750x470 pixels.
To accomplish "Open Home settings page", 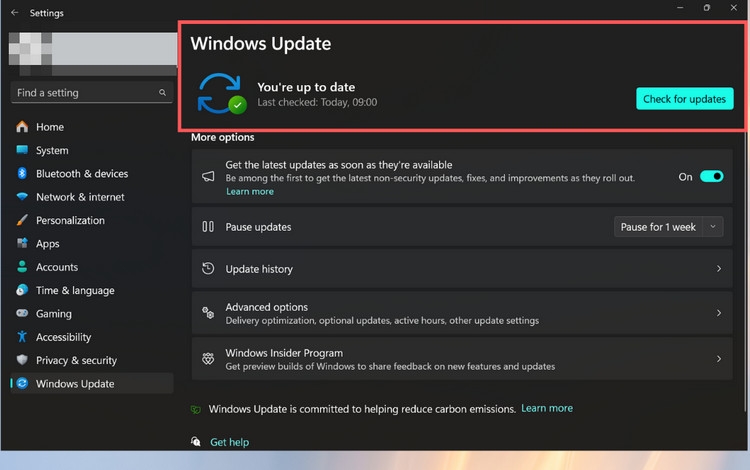I will 50,127.
